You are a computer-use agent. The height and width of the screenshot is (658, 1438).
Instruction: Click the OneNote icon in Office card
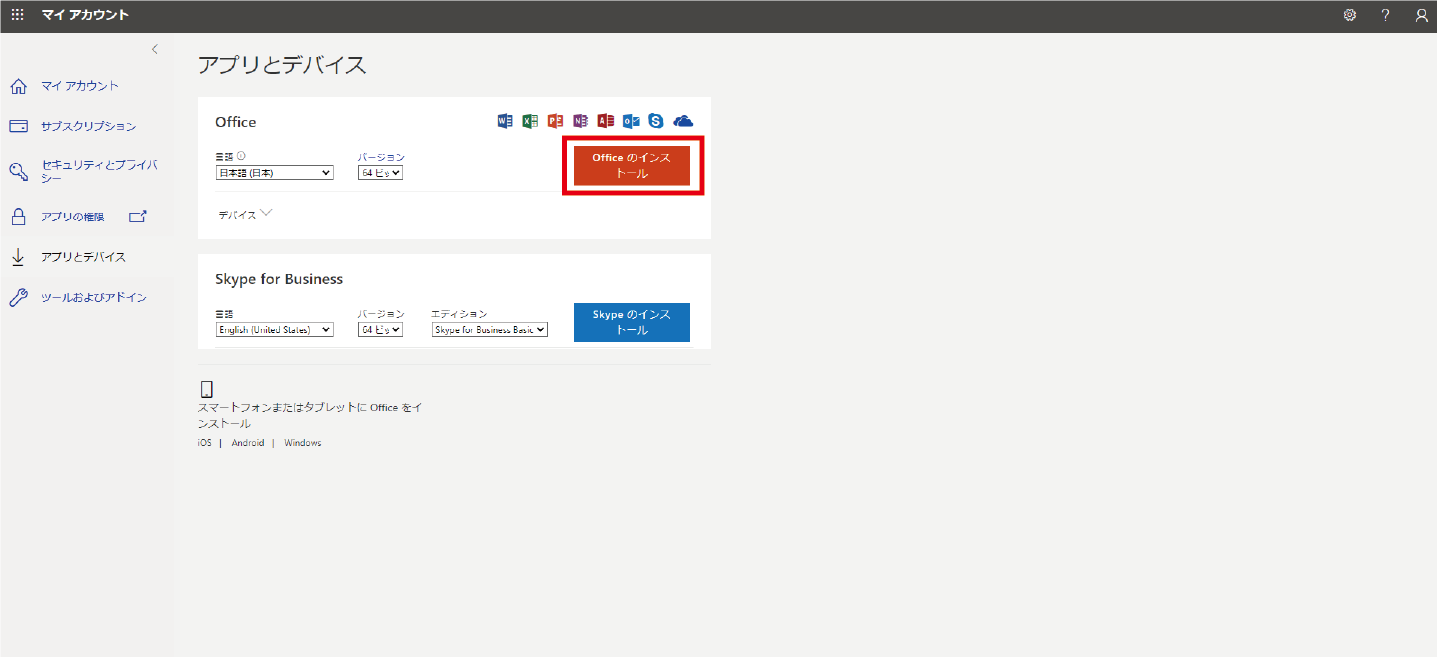[x=580, y=121]
